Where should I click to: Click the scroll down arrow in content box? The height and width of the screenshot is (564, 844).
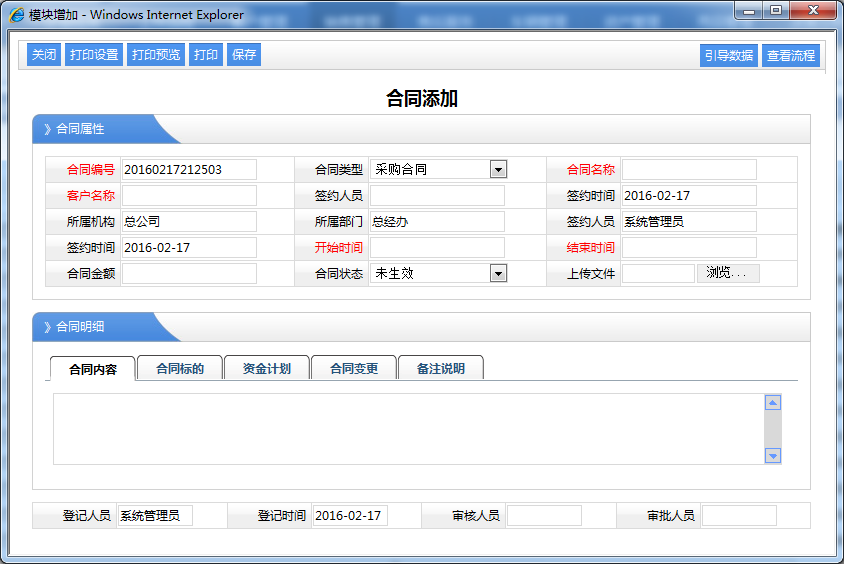pos(772,455)
